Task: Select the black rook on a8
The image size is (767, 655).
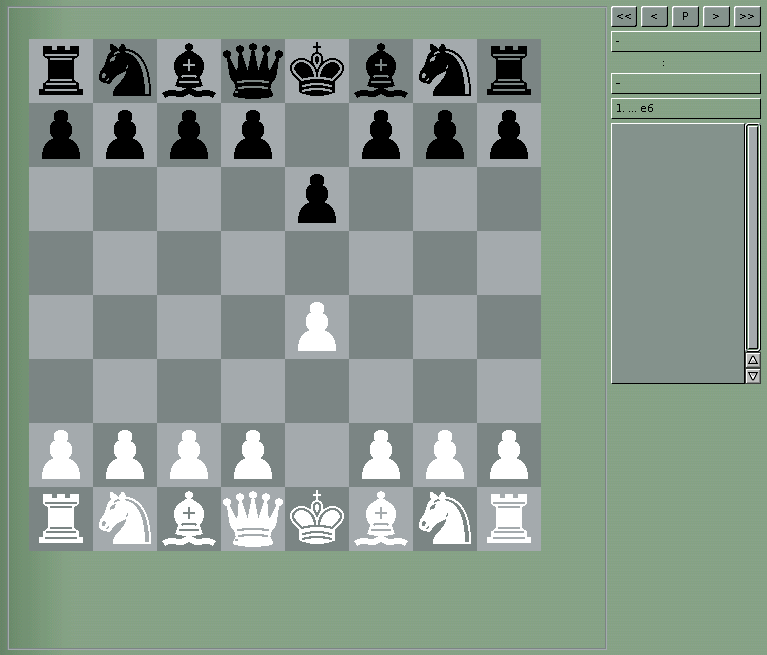Action: [x=61, y=71]
